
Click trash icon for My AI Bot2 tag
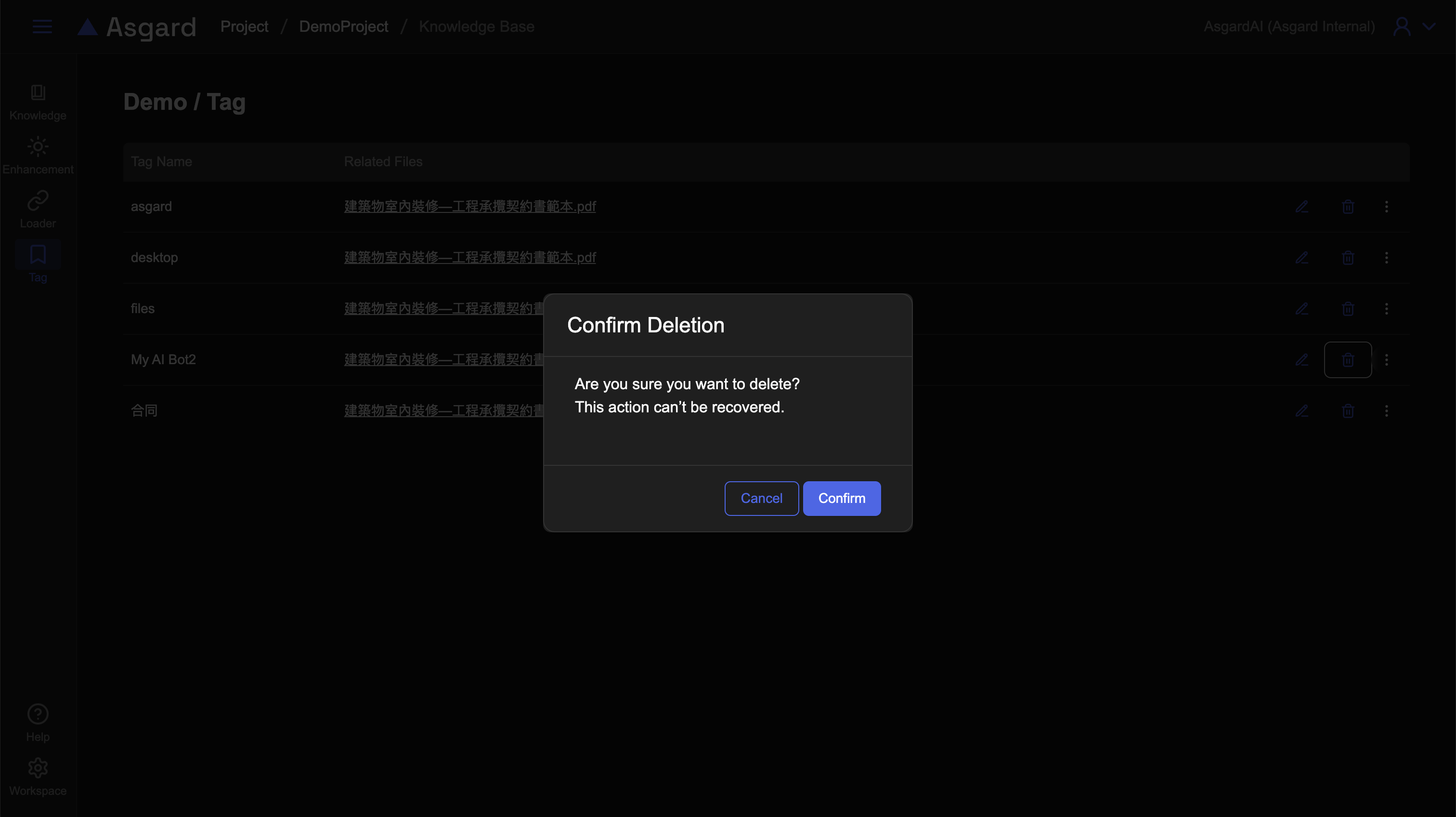(1348, 359)
